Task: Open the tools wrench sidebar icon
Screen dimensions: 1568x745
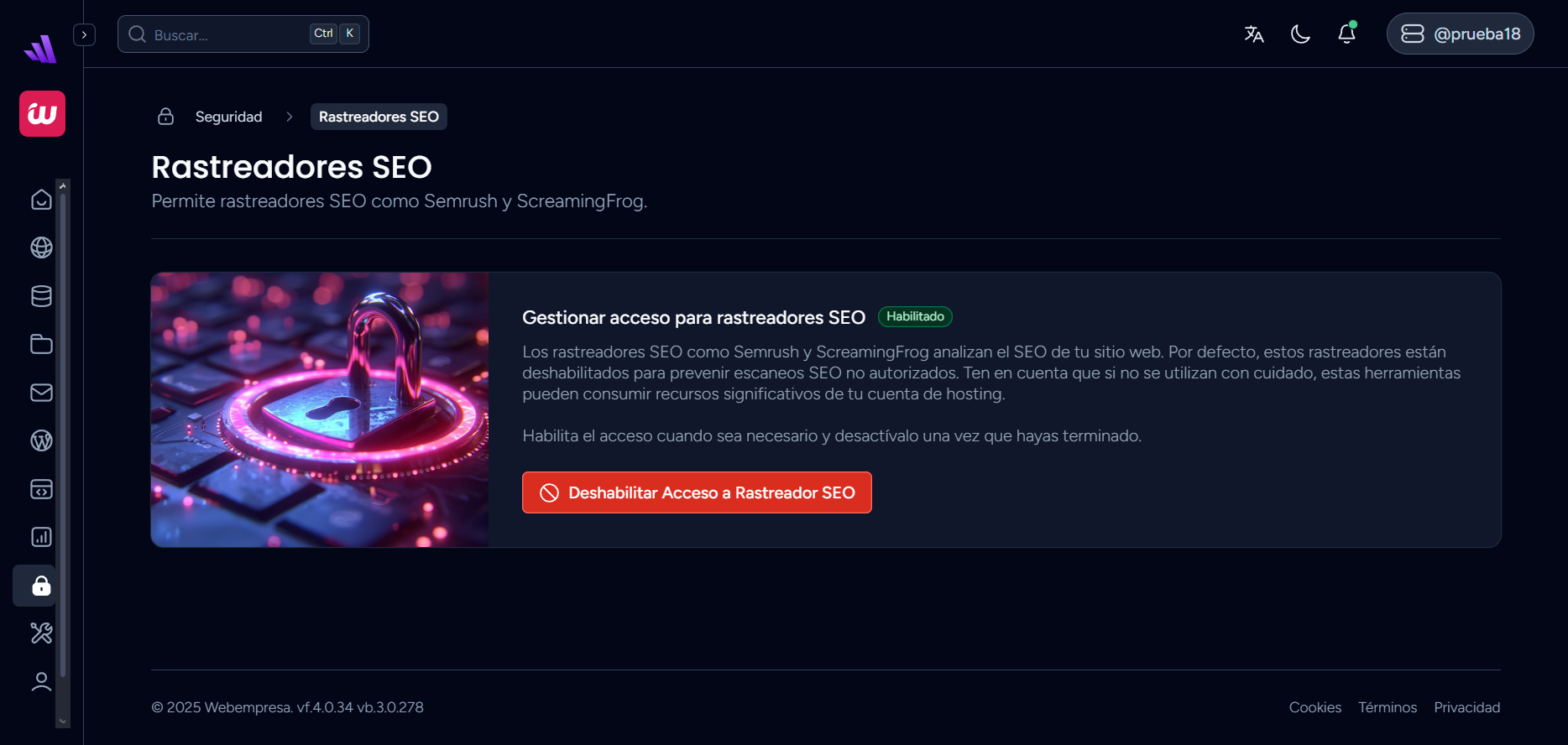Action: [41, 633]
